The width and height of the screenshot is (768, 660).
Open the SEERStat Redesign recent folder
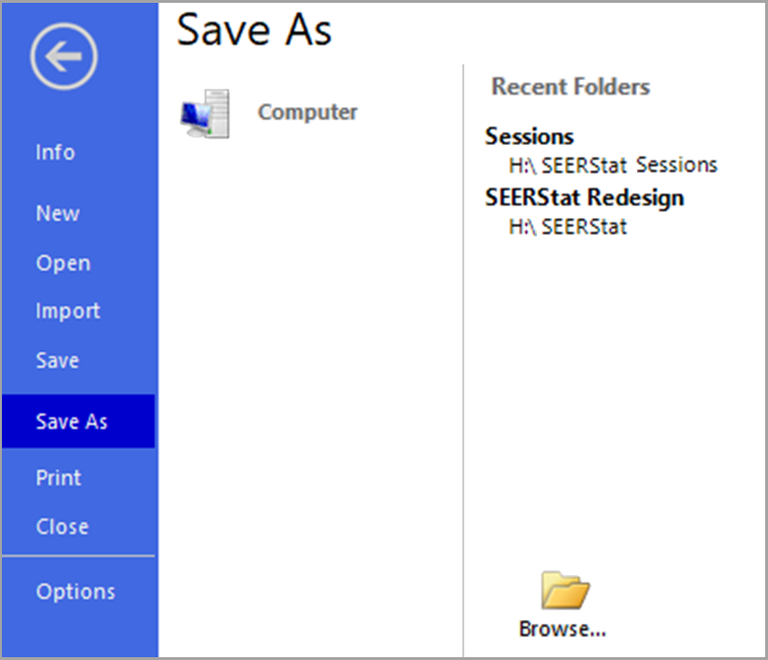[x=584, y=197]
